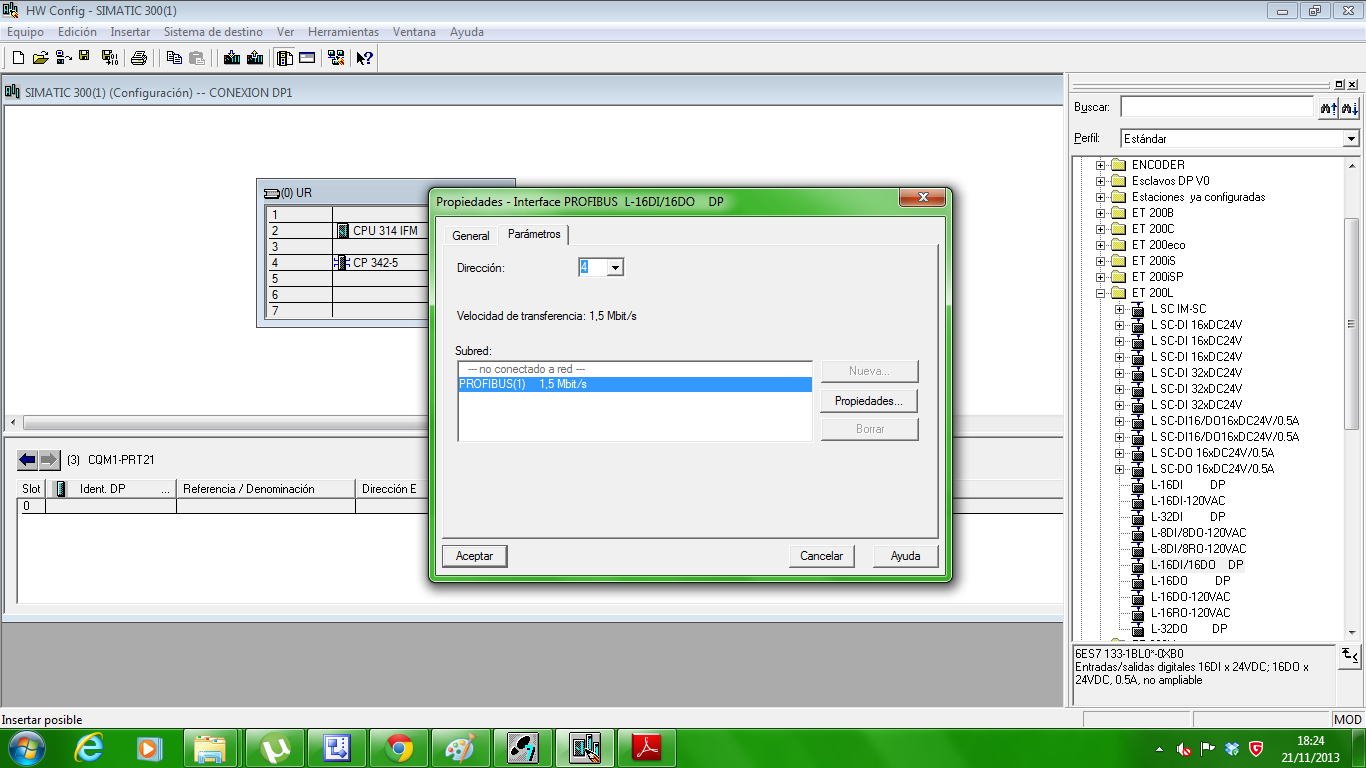Click the search downward binoculars icon

1350,107
